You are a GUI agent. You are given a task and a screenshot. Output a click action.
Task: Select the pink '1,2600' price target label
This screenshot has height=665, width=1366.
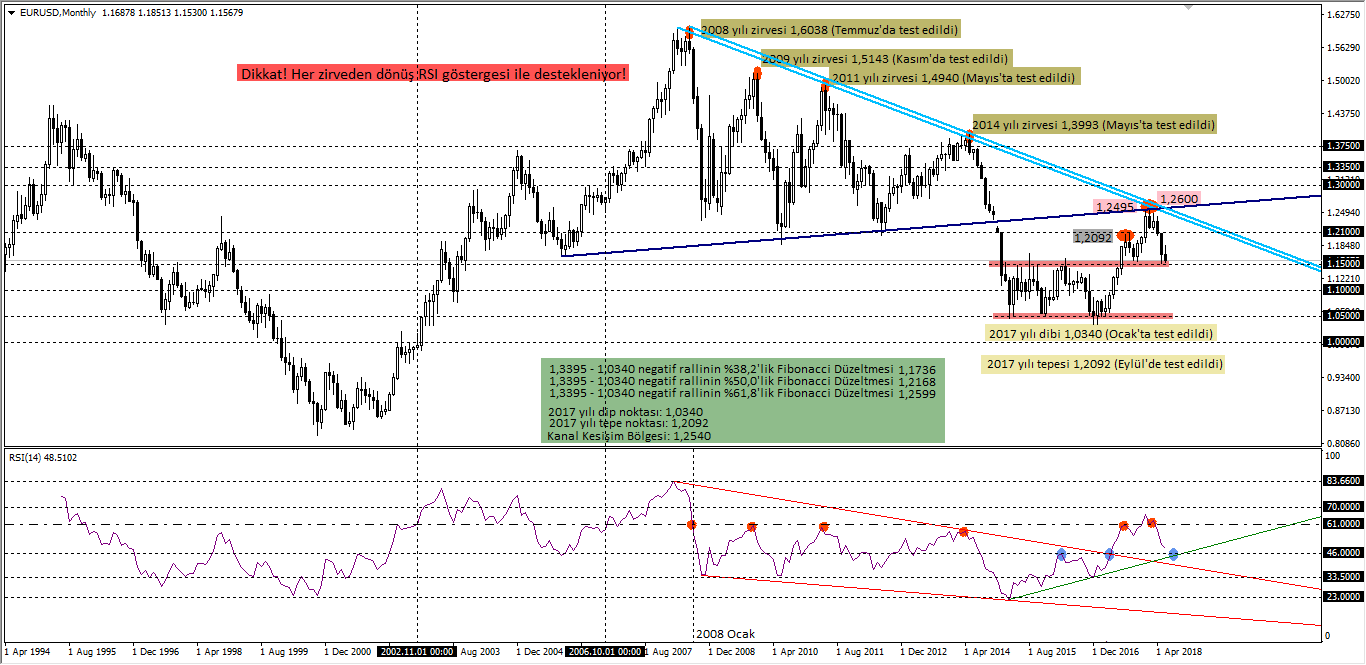1177,199
